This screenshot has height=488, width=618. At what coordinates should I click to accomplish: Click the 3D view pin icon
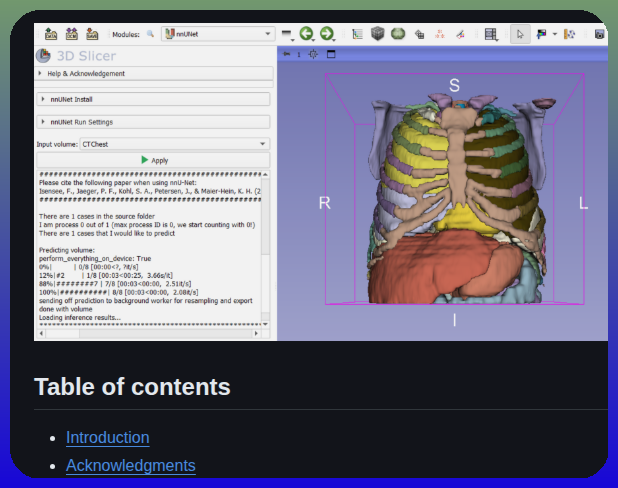[287, 54]
